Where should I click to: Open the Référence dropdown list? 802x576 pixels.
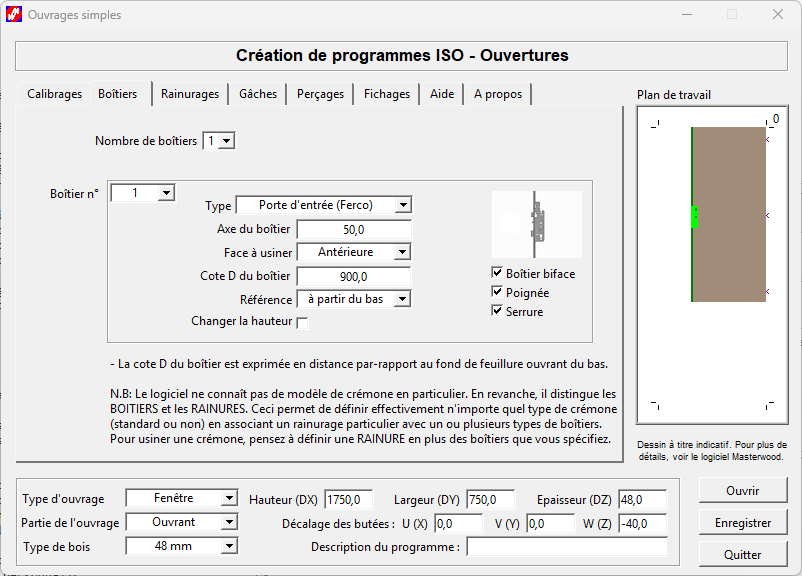tap(402, 299)
